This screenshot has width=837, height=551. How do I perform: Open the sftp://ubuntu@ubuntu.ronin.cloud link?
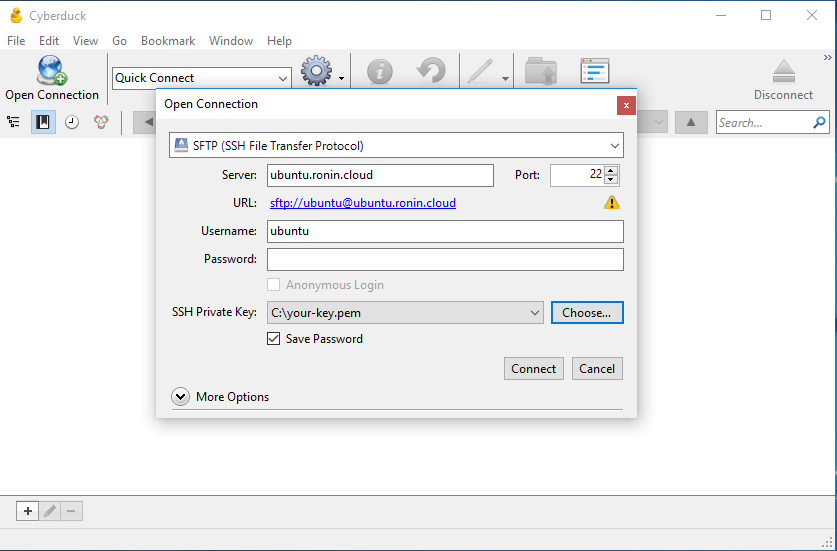tap(363, 203)
